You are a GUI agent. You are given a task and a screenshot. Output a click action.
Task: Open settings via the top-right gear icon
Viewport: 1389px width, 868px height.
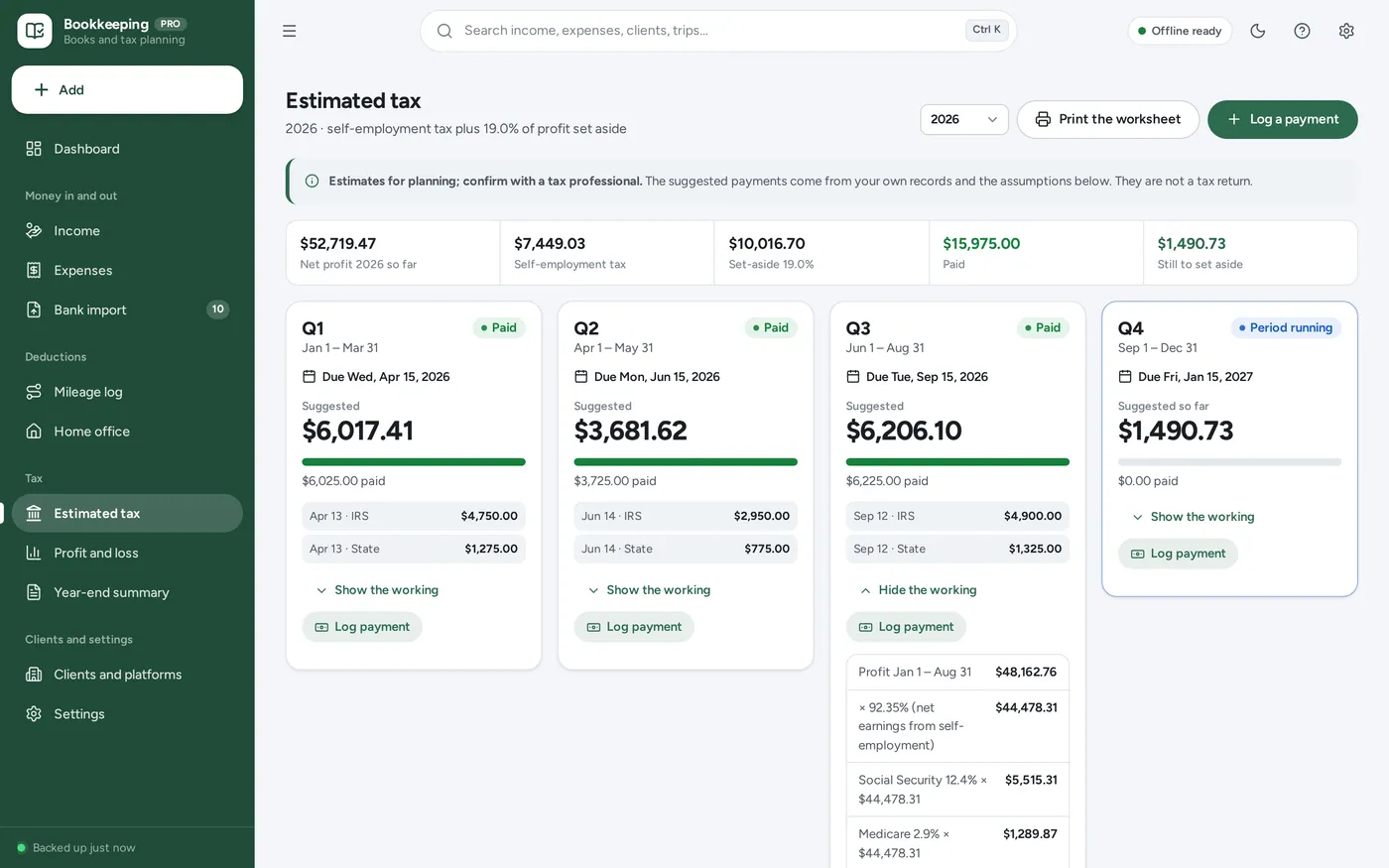click(x=1346, y=31)
